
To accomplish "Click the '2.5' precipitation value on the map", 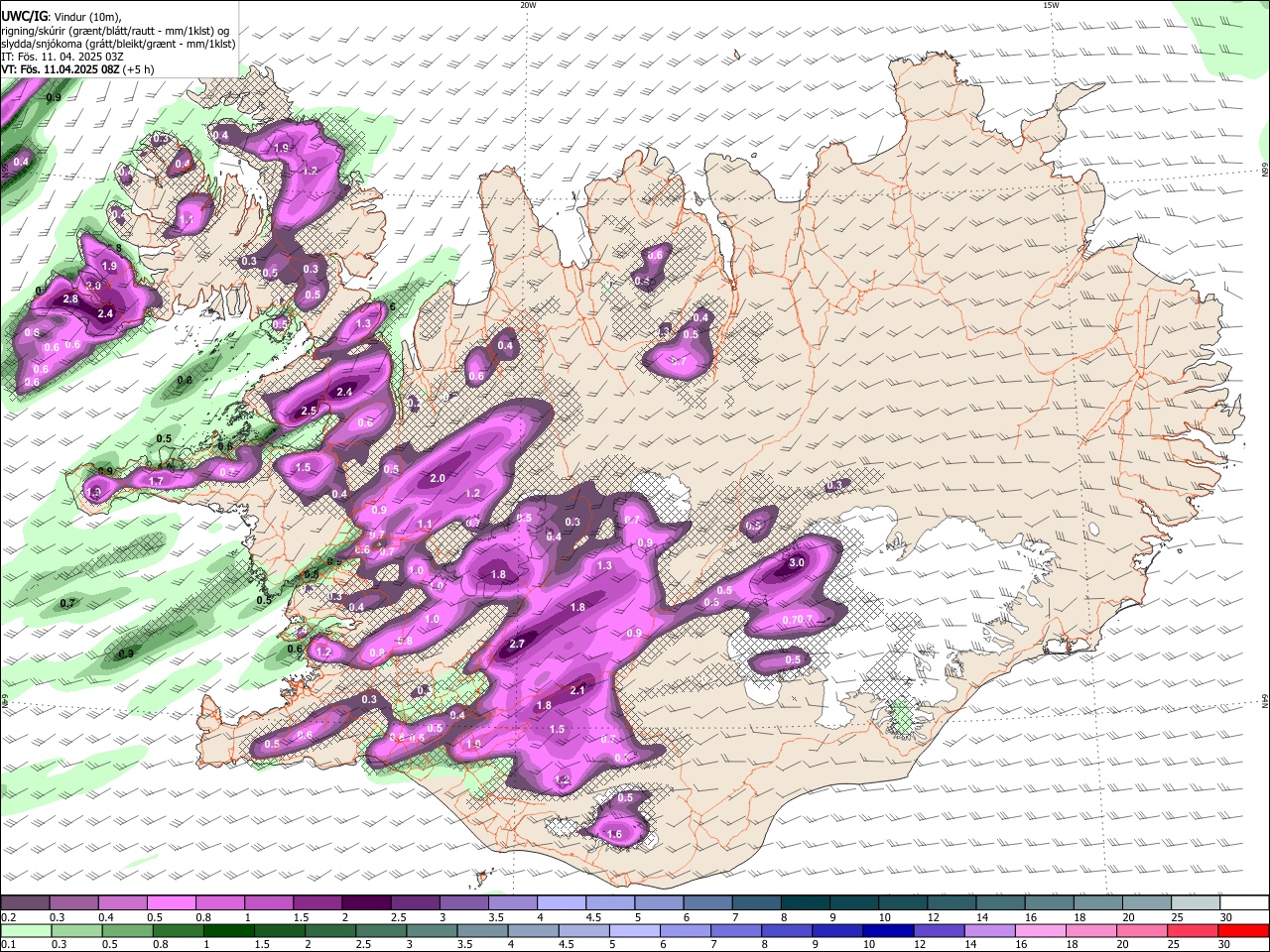I will tap(309, 411).
